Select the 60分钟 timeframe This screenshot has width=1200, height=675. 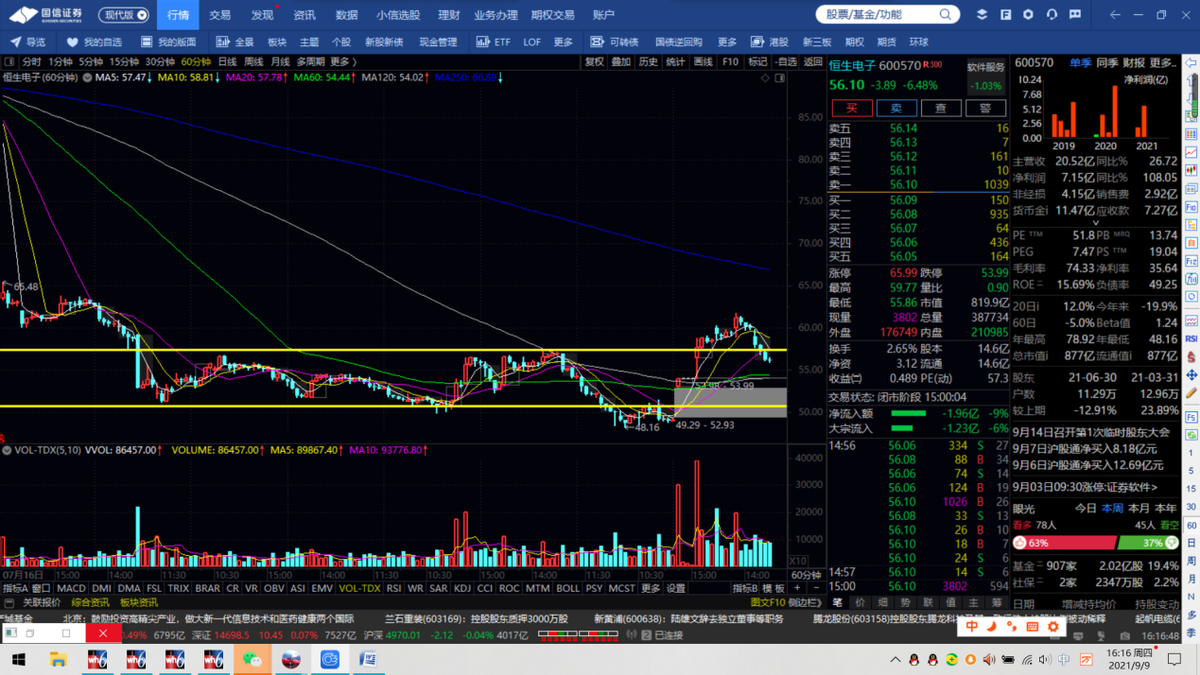(196, 62)
